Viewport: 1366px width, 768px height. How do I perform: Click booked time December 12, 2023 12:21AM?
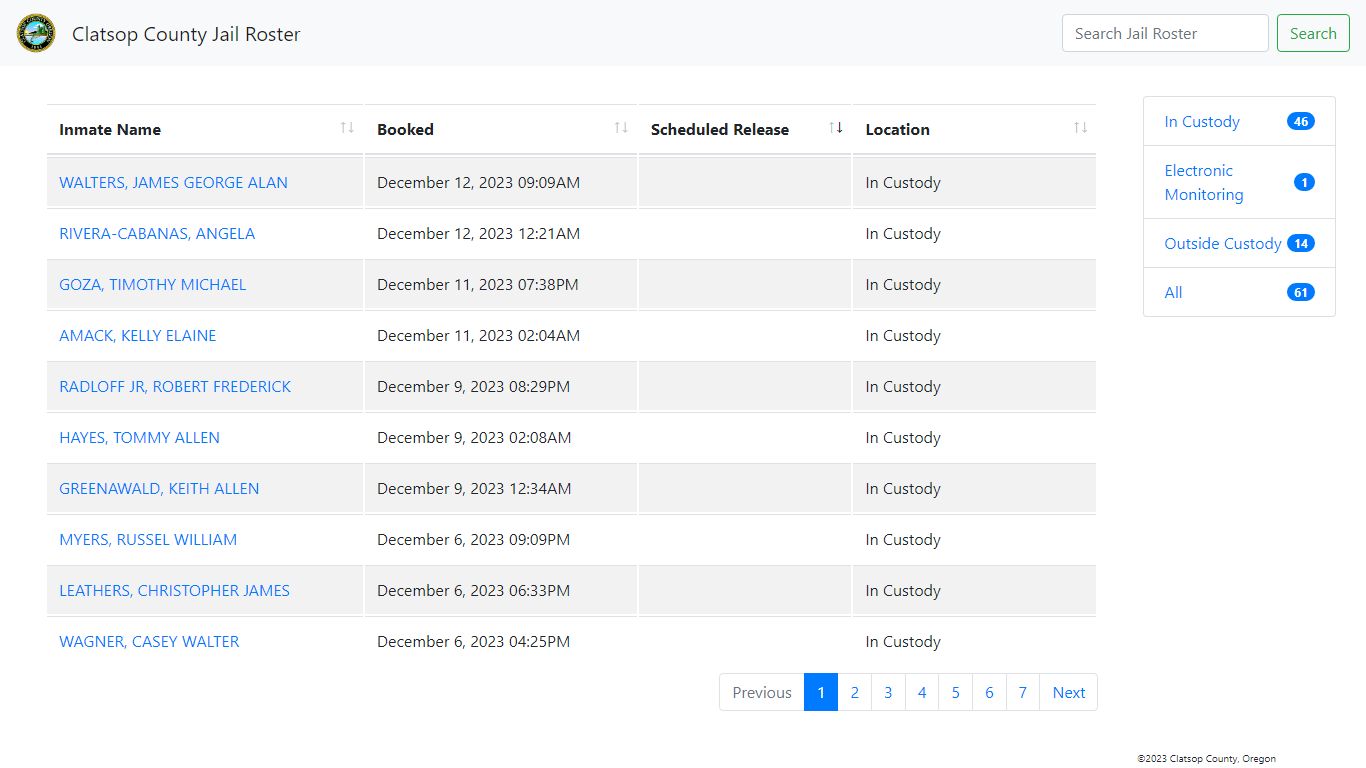tap(478, 234)
